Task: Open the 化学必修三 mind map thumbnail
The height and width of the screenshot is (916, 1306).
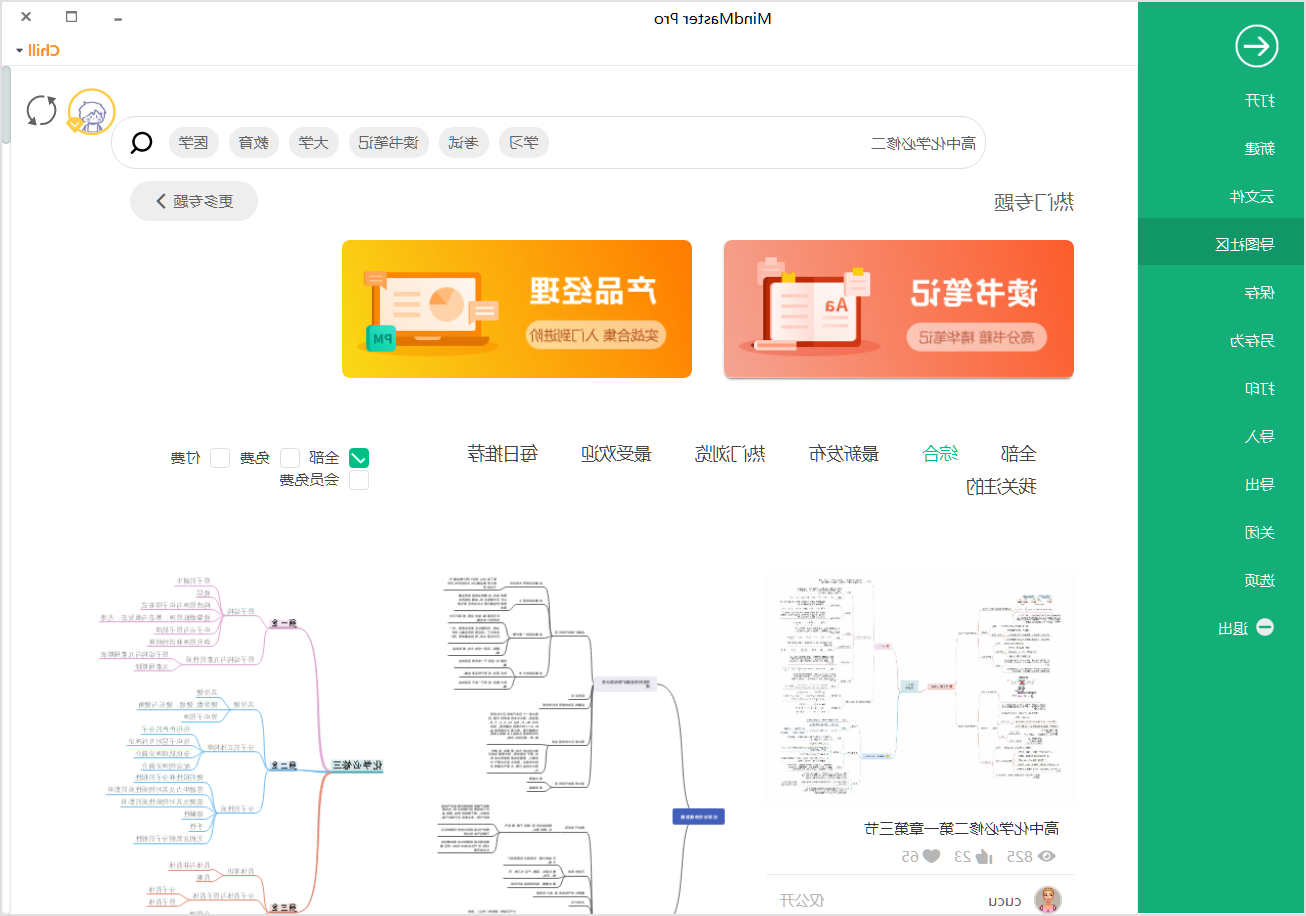Action: [x=243, y=743]
